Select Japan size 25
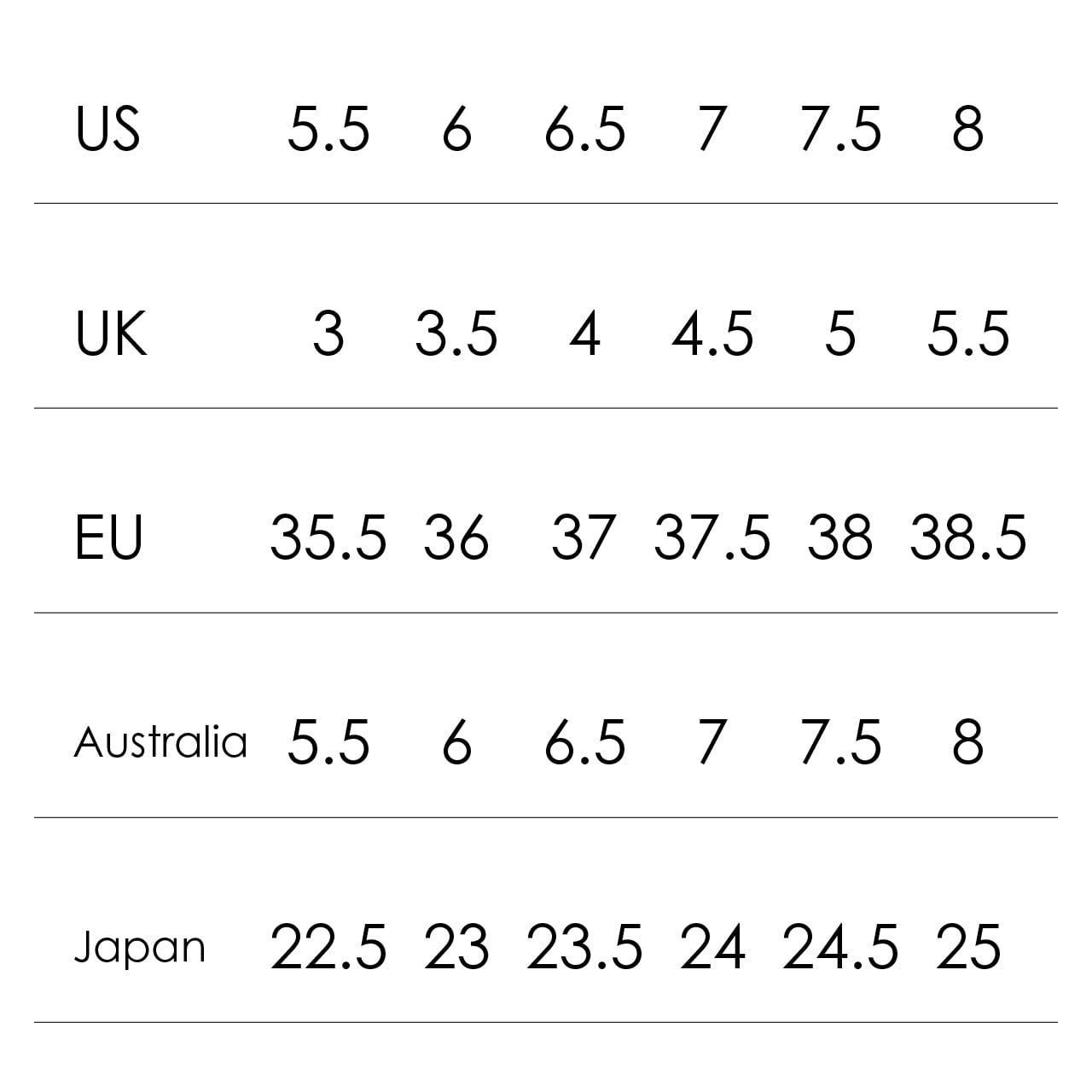 click(968, 948)
